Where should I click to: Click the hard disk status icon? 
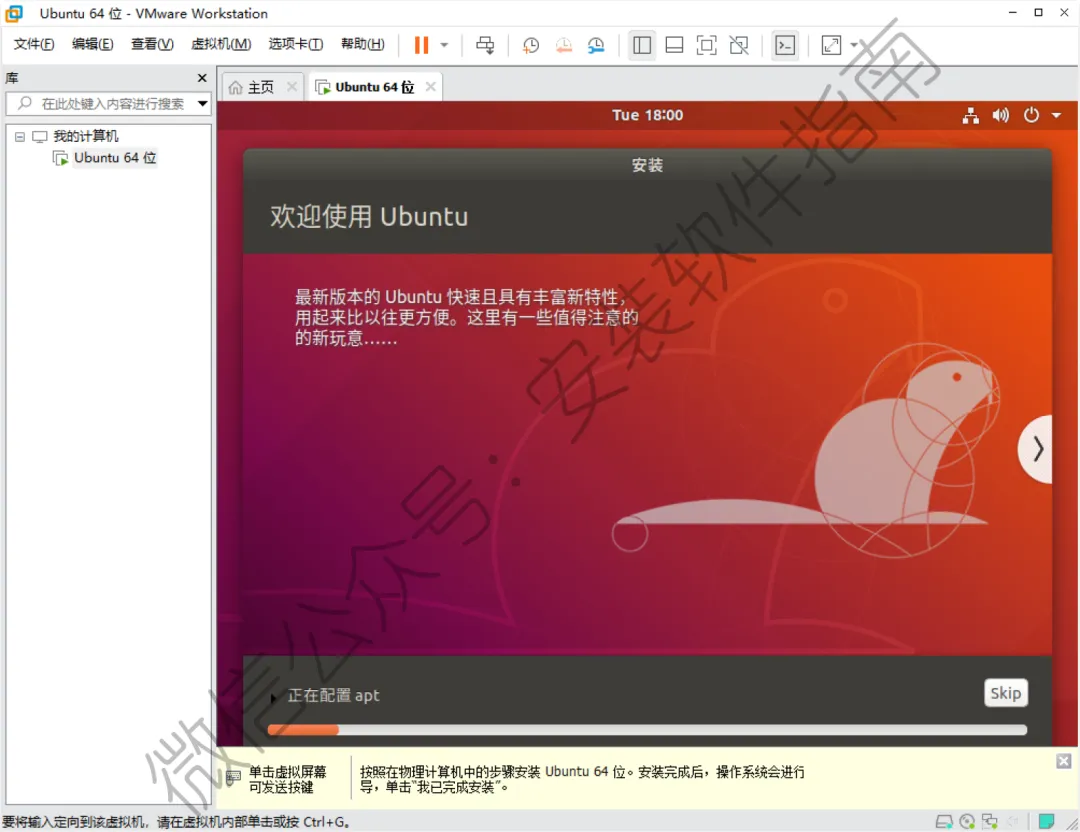(x=944, y=821)
